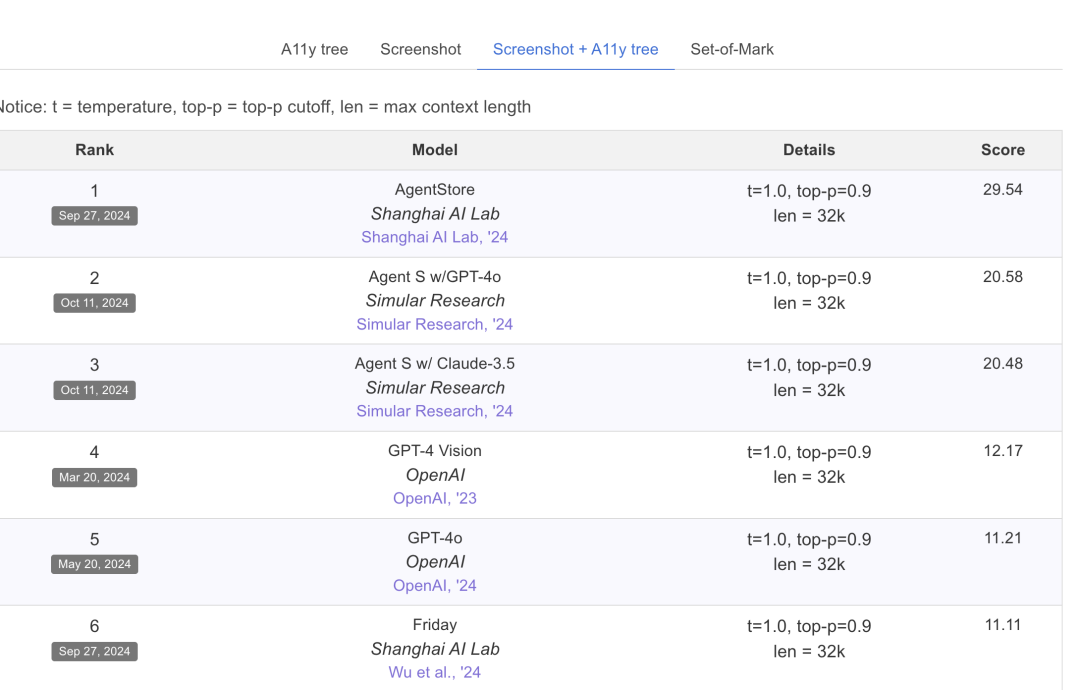
Task: Click the 29.54 score value
Action: (x=1002, y=190)
